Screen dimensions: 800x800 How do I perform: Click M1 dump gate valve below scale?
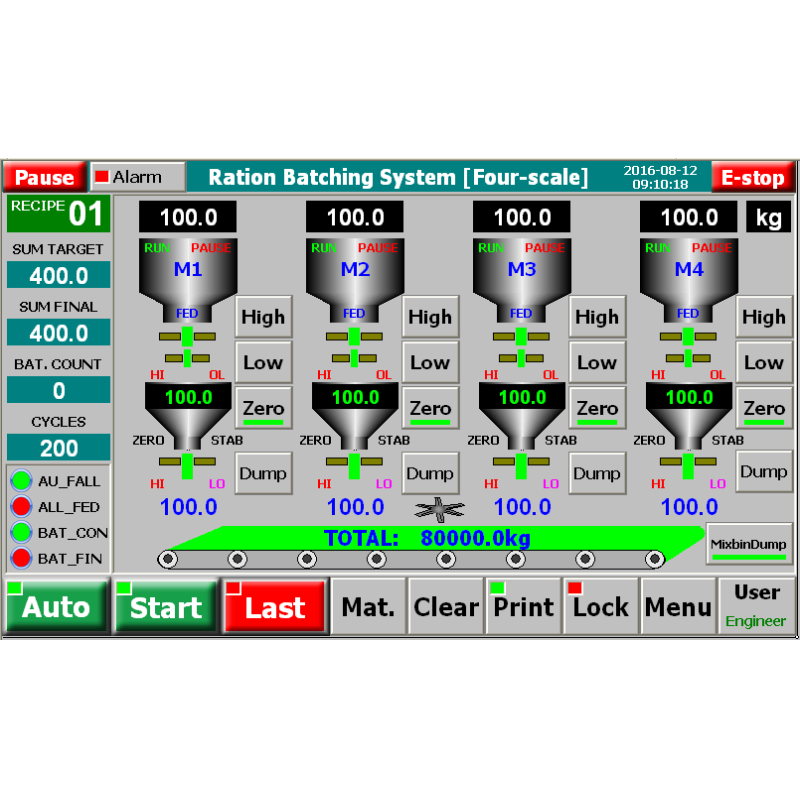pos(187,464)
